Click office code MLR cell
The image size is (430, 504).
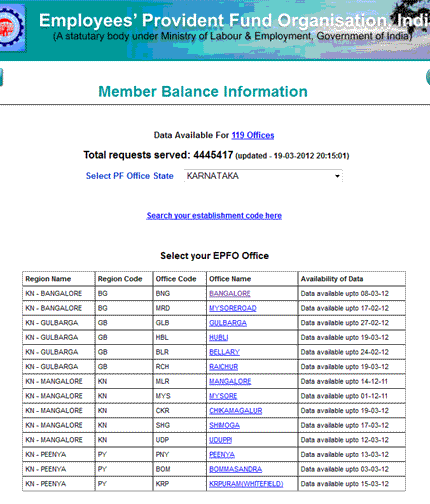pos(180,381)
